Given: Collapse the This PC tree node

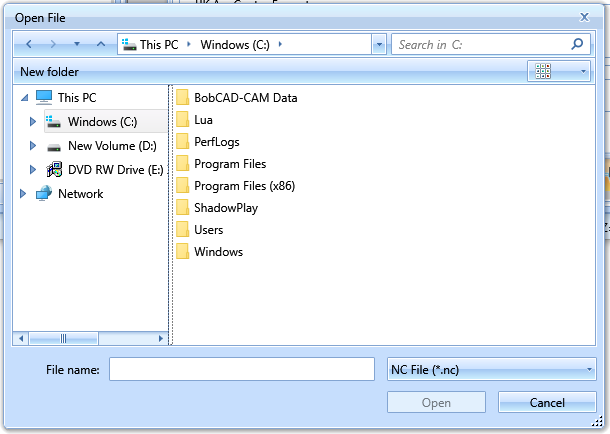Looking at the screenshot, I should click(x=24, y=98).
